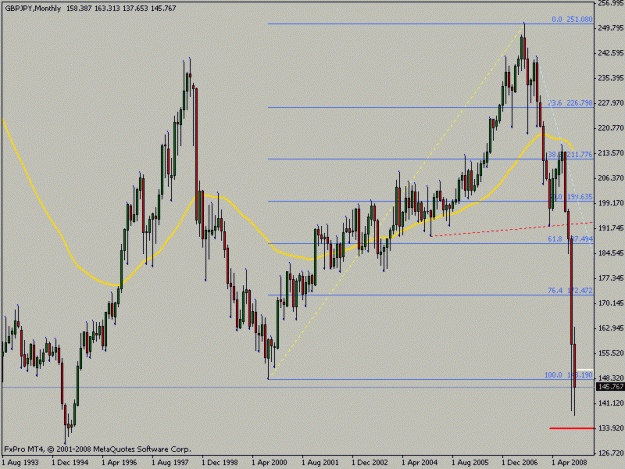Image resolution: width=625 pixels, height=469 pixels.
Task: Click the 220.770 price axis value
Action: 610,128
